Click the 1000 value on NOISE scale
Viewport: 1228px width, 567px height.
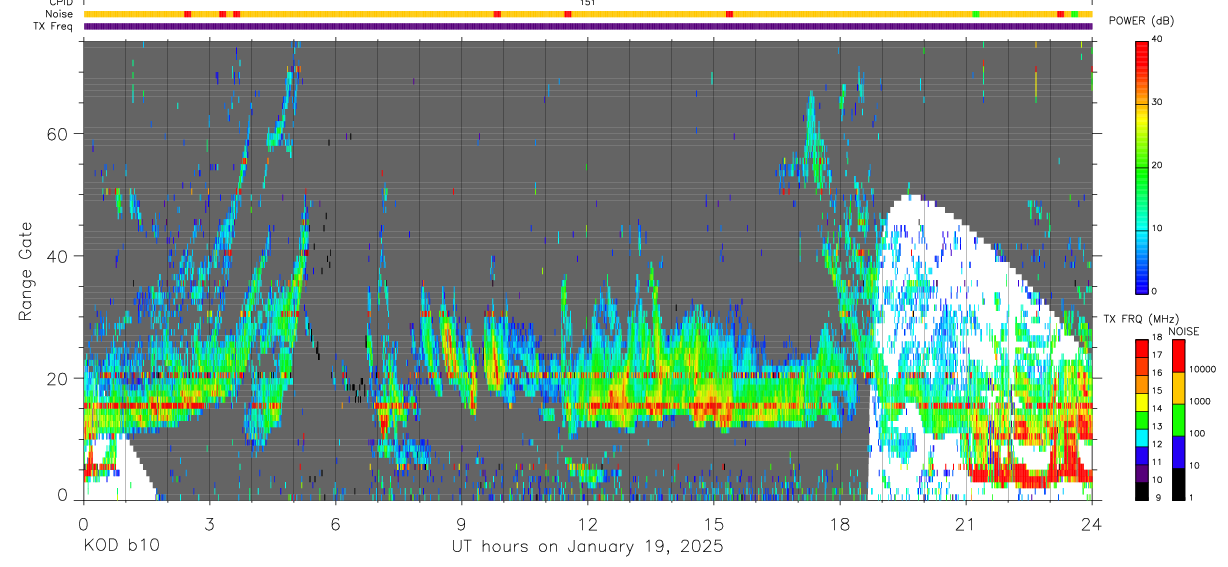[1202, 401]
